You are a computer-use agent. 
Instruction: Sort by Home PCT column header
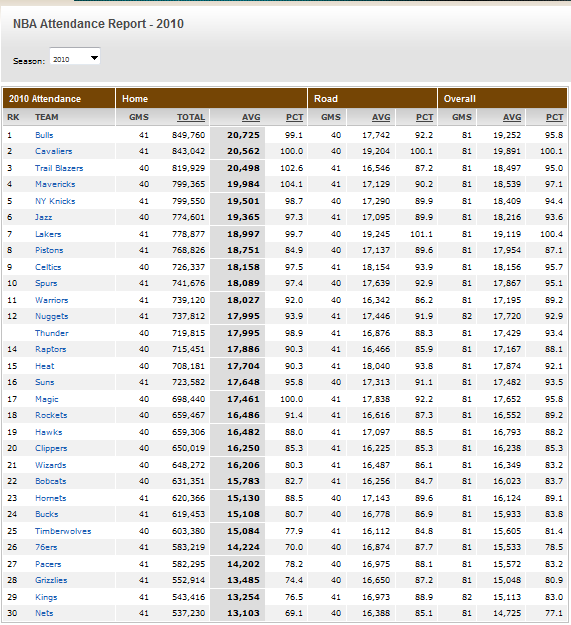click(294, 117)
